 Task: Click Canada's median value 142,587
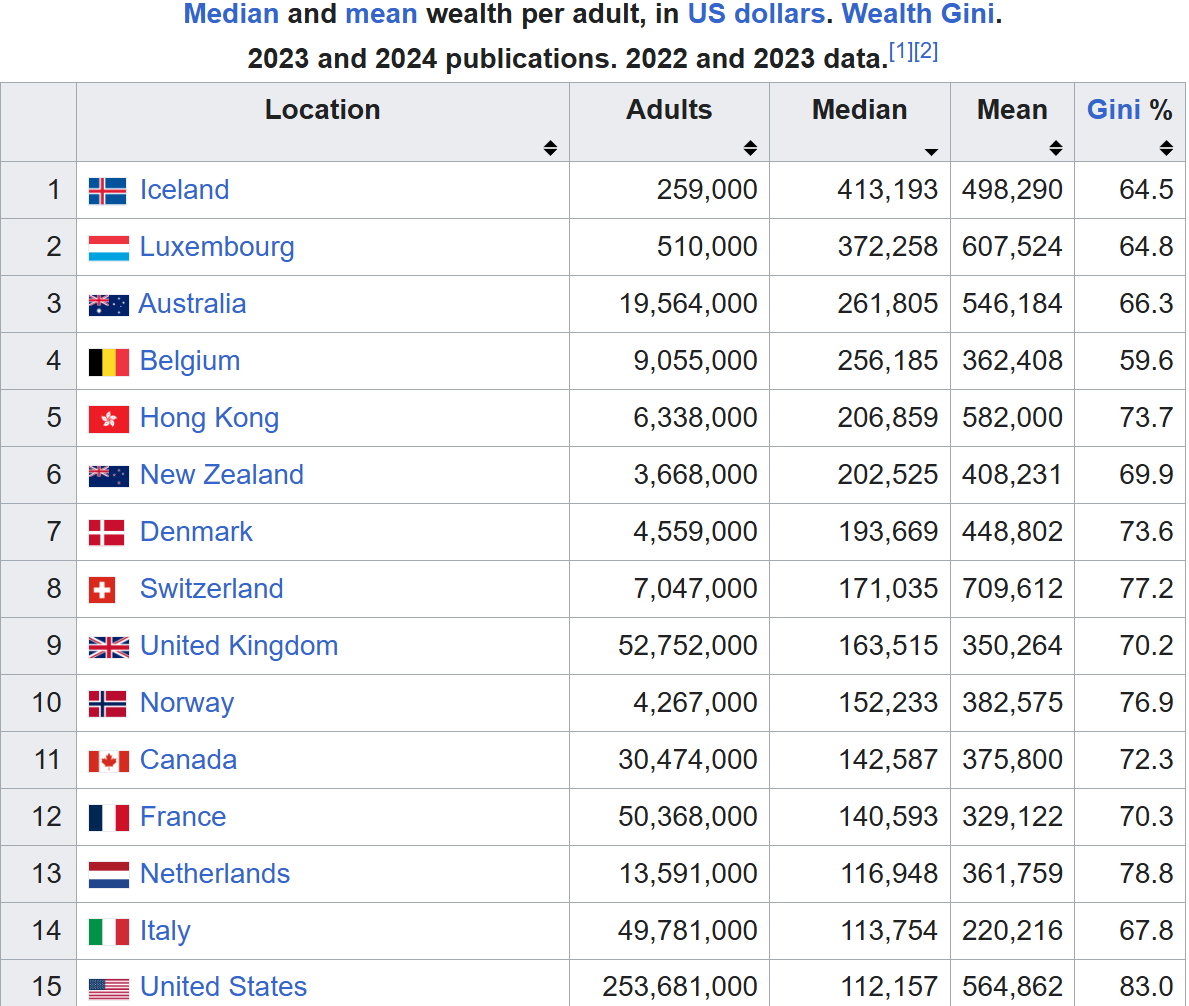888,760
